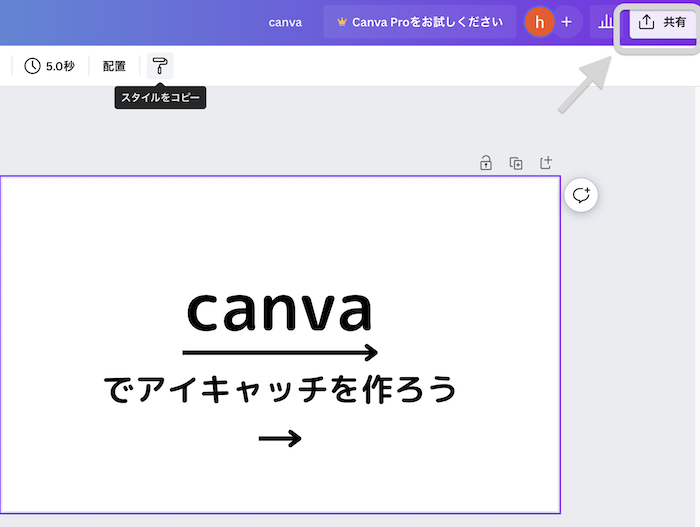
Task: Open the 5.0秒 page timing control
Action: click(50, 66)
